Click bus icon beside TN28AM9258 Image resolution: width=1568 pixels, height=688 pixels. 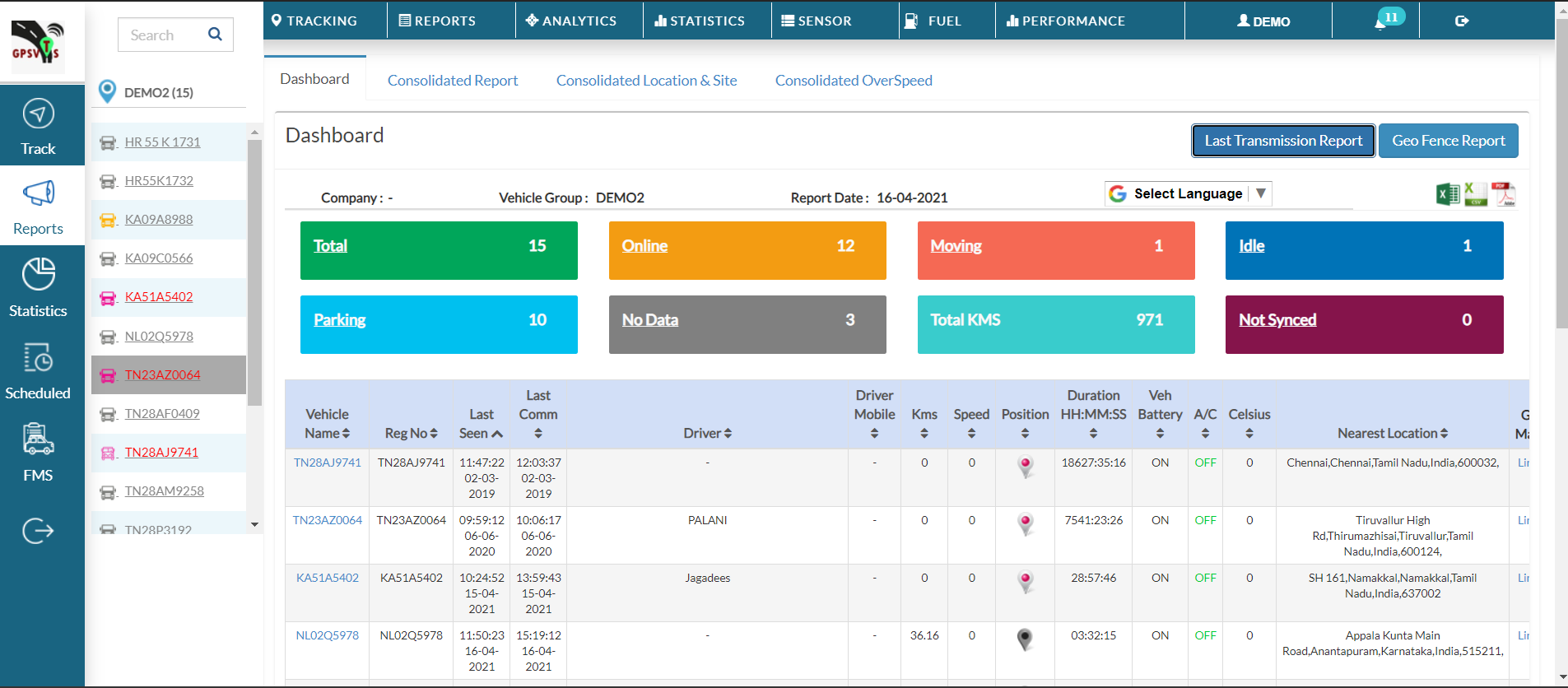pos(108,491)
